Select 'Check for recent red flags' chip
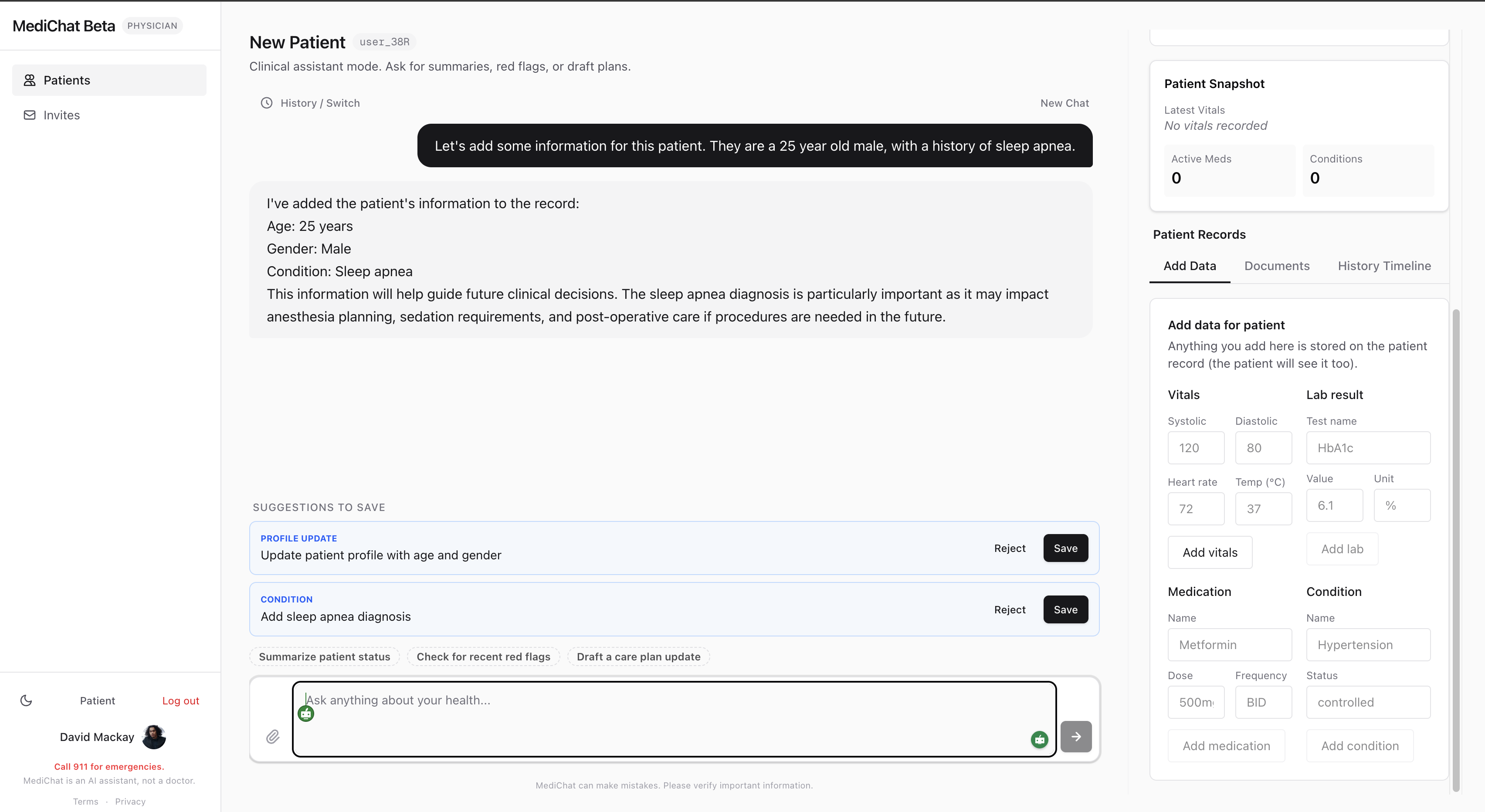This screenshot has height=812, width=1485. tap(483, 657)
